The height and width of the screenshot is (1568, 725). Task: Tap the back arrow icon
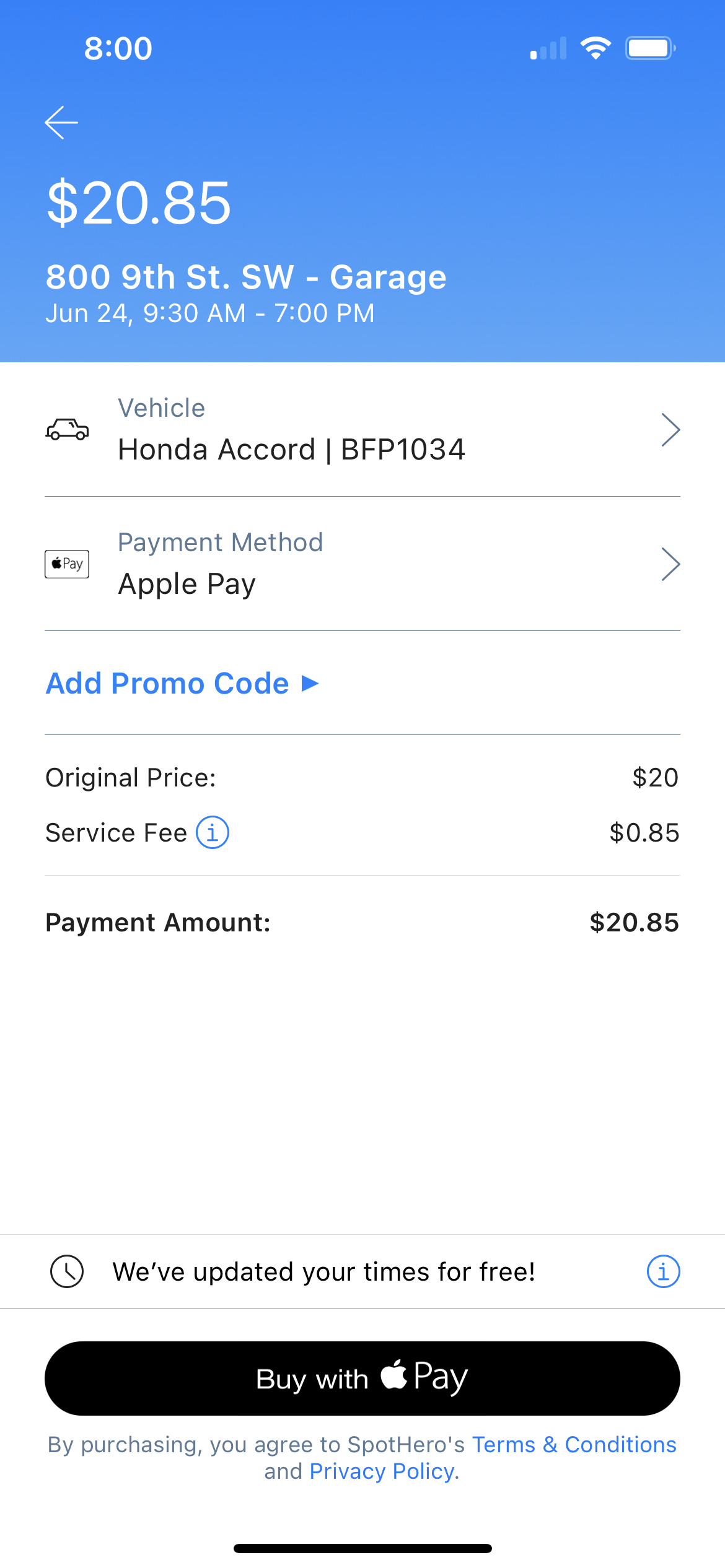pos(61,123)
